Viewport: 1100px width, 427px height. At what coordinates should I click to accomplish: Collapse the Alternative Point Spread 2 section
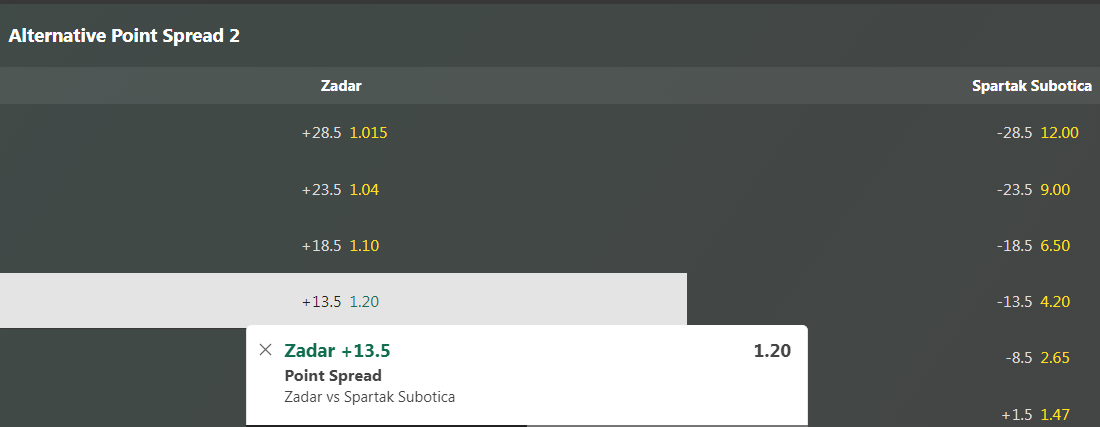click(x=124, y=36)
